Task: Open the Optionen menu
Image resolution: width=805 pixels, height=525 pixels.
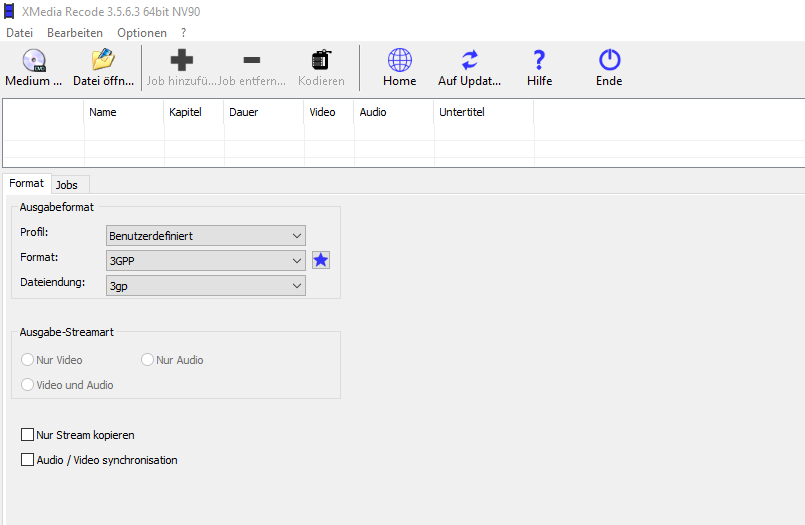Action: tap(142, 33)
